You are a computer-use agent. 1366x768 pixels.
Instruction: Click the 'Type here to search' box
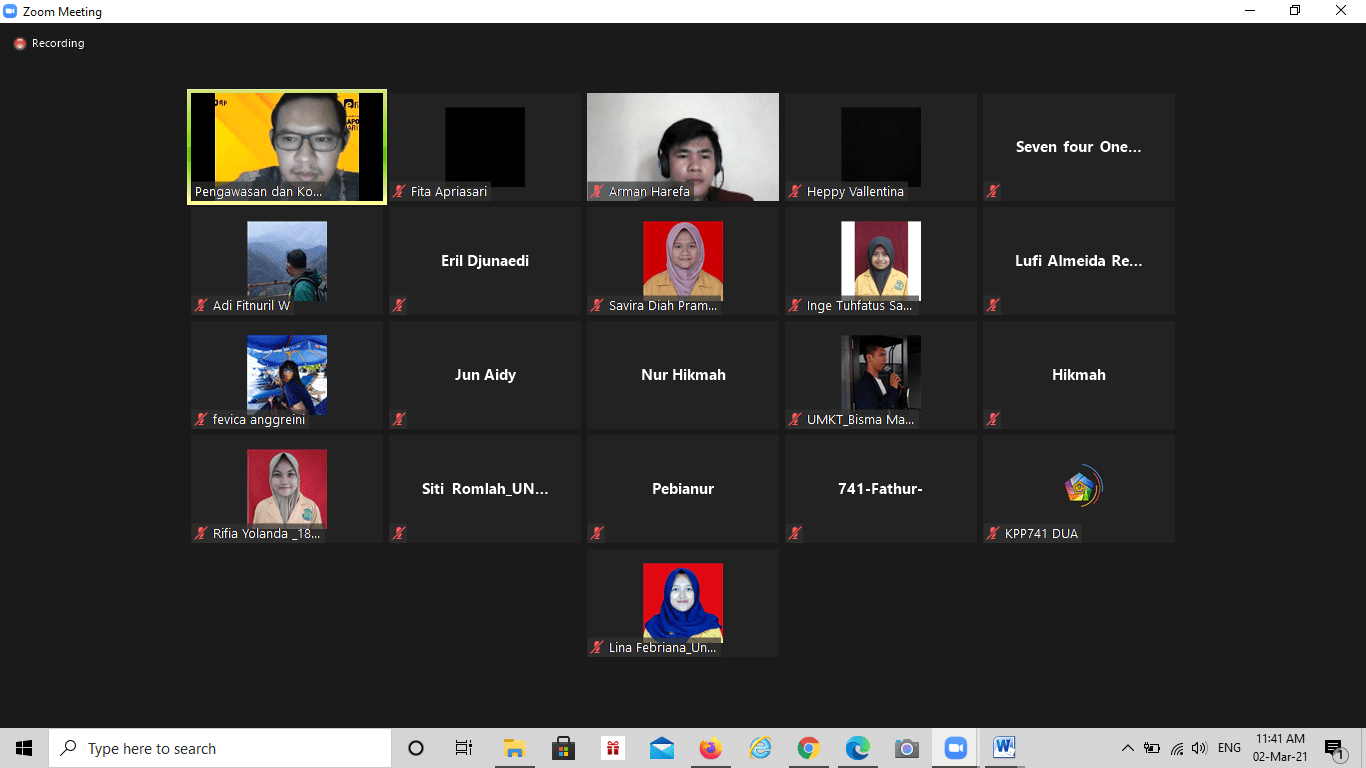click(x=220, y=748)
